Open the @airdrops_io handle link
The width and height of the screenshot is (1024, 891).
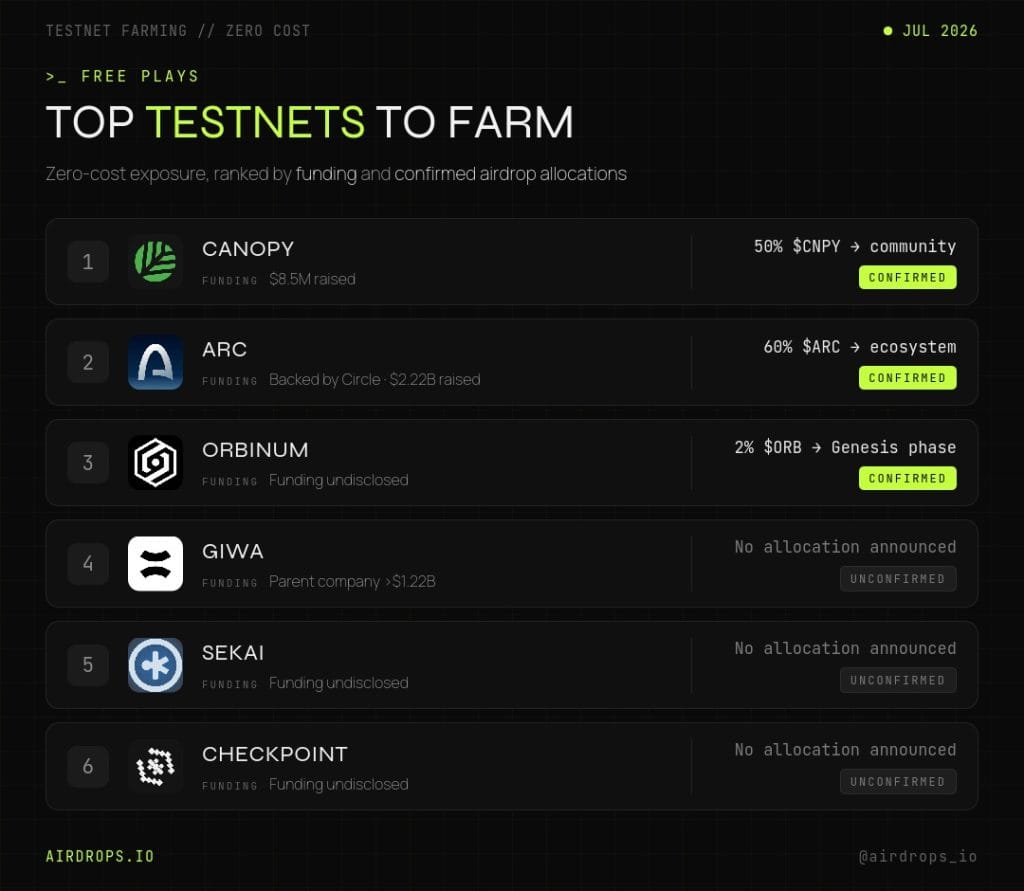click(918, 856)
